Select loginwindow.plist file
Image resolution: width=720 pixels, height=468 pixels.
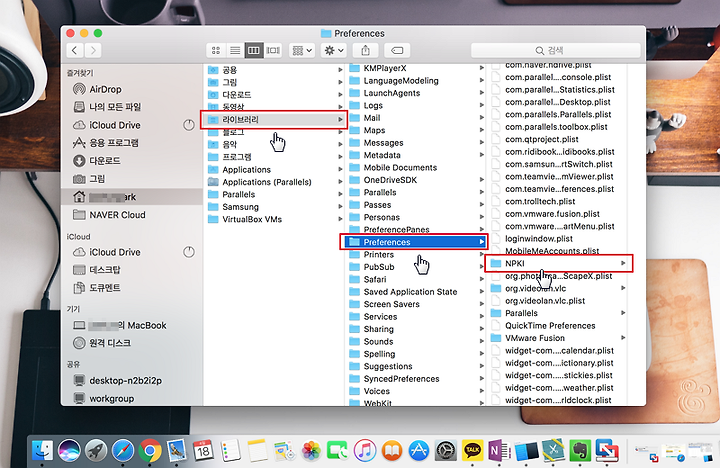(558, 238)
